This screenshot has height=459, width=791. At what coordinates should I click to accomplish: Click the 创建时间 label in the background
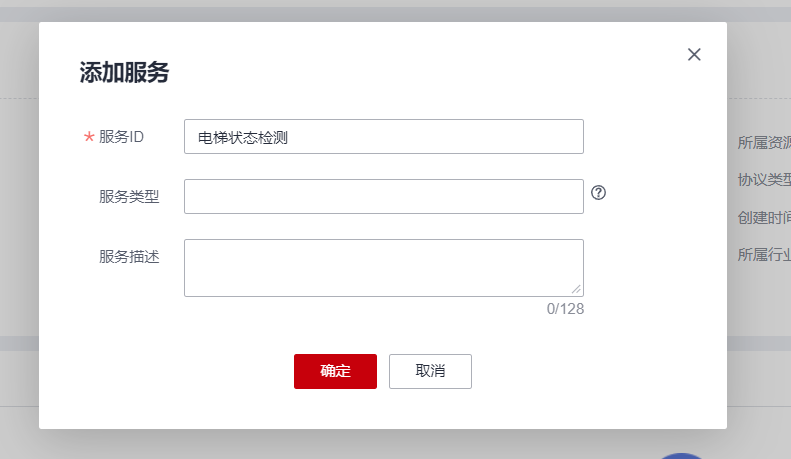[x=764, y=217]
